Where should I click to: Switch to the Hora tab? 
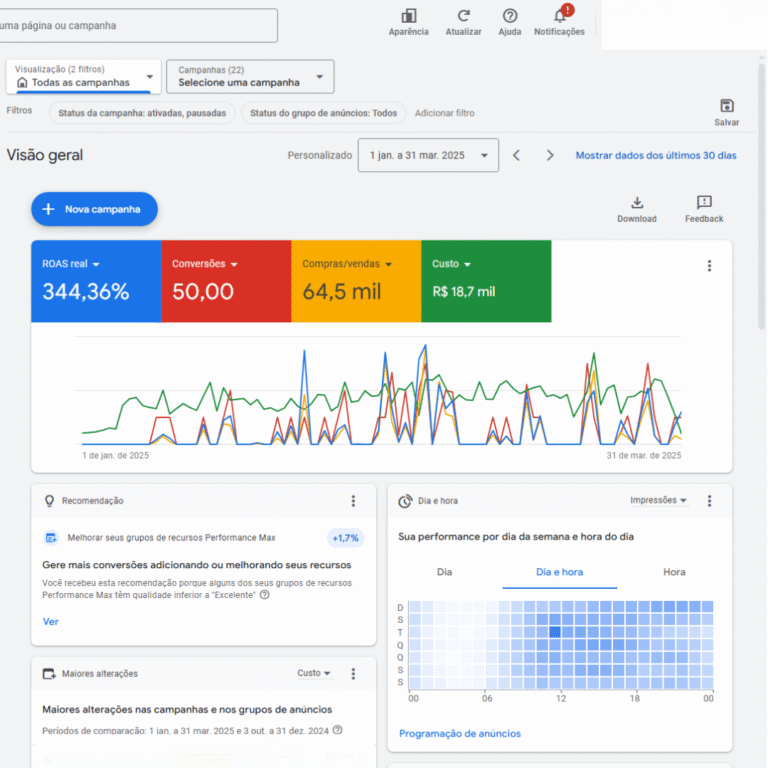(674, 572)
